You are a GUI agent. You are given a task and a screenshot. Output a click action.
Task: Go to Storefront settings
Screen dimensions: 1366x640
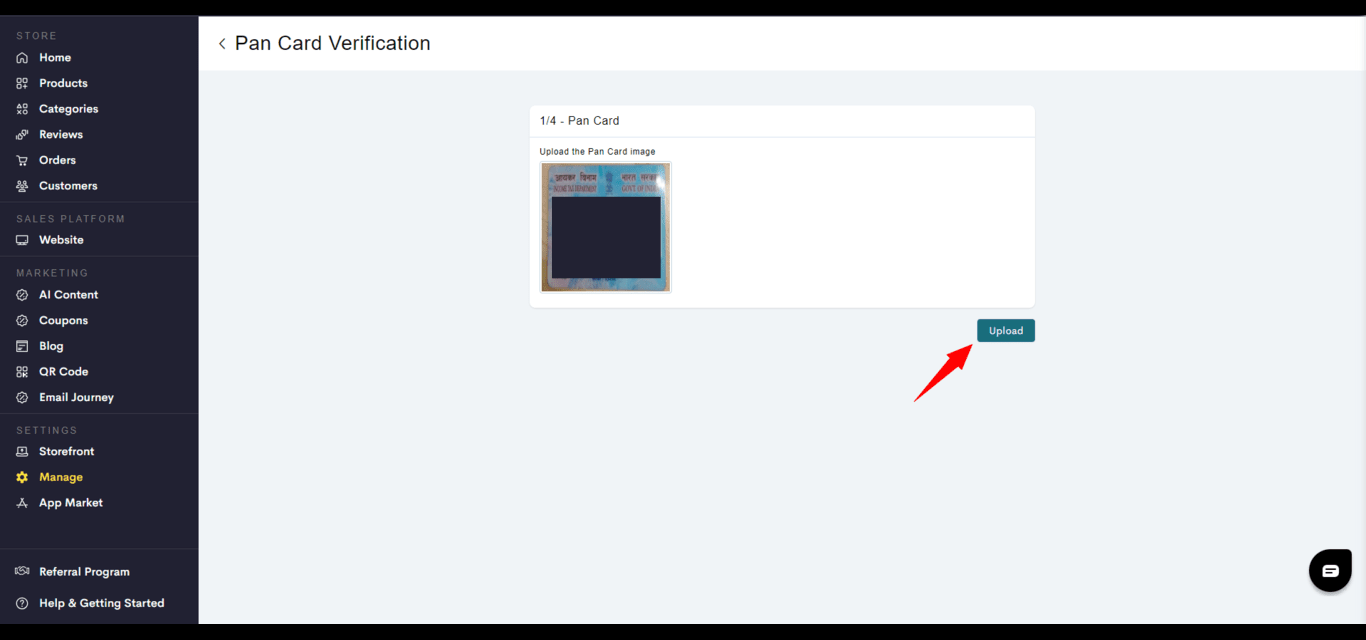click(x=66, y=452)
